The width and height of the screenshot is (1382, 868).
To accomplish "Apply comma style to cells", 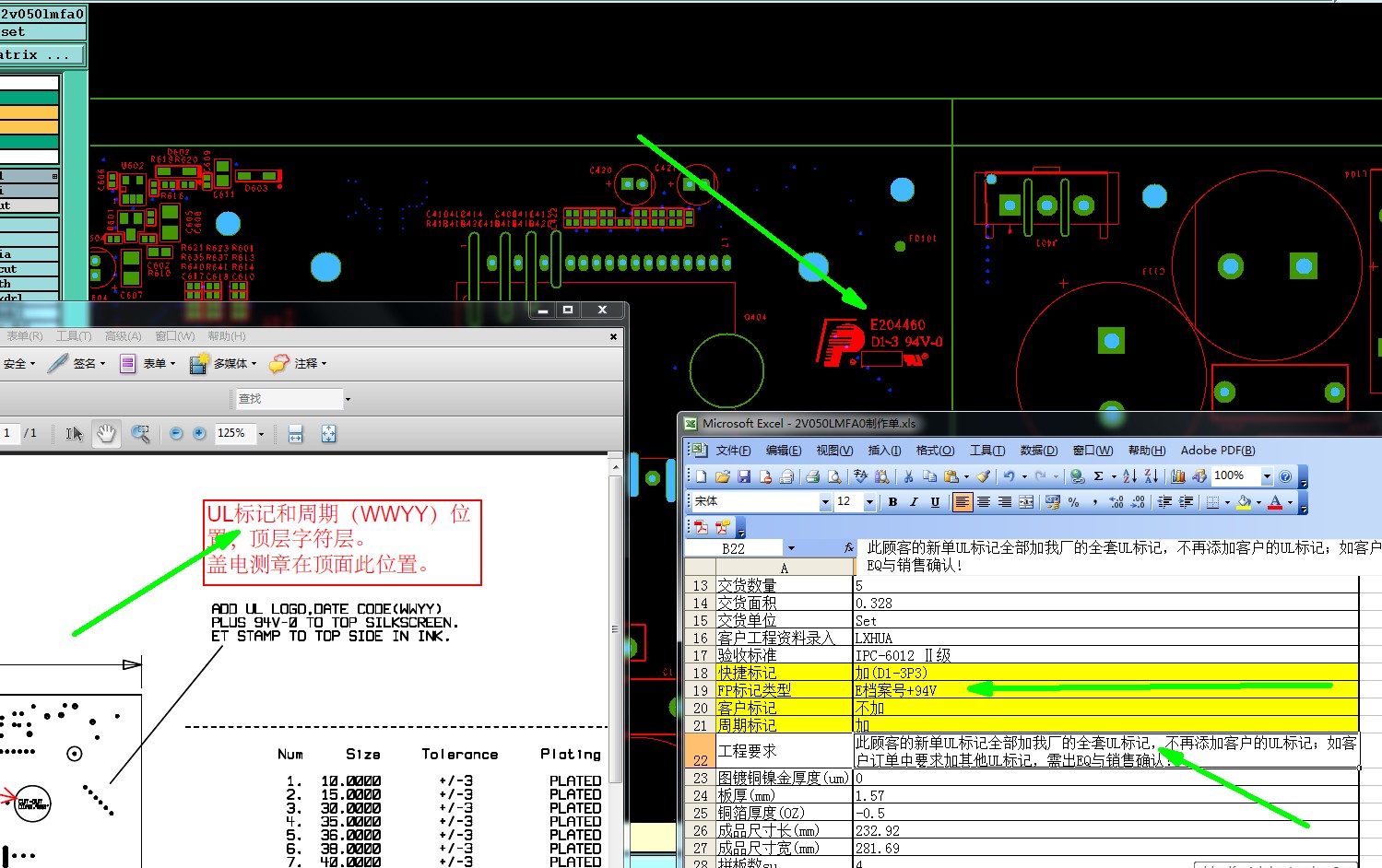I will [1095, 502].
